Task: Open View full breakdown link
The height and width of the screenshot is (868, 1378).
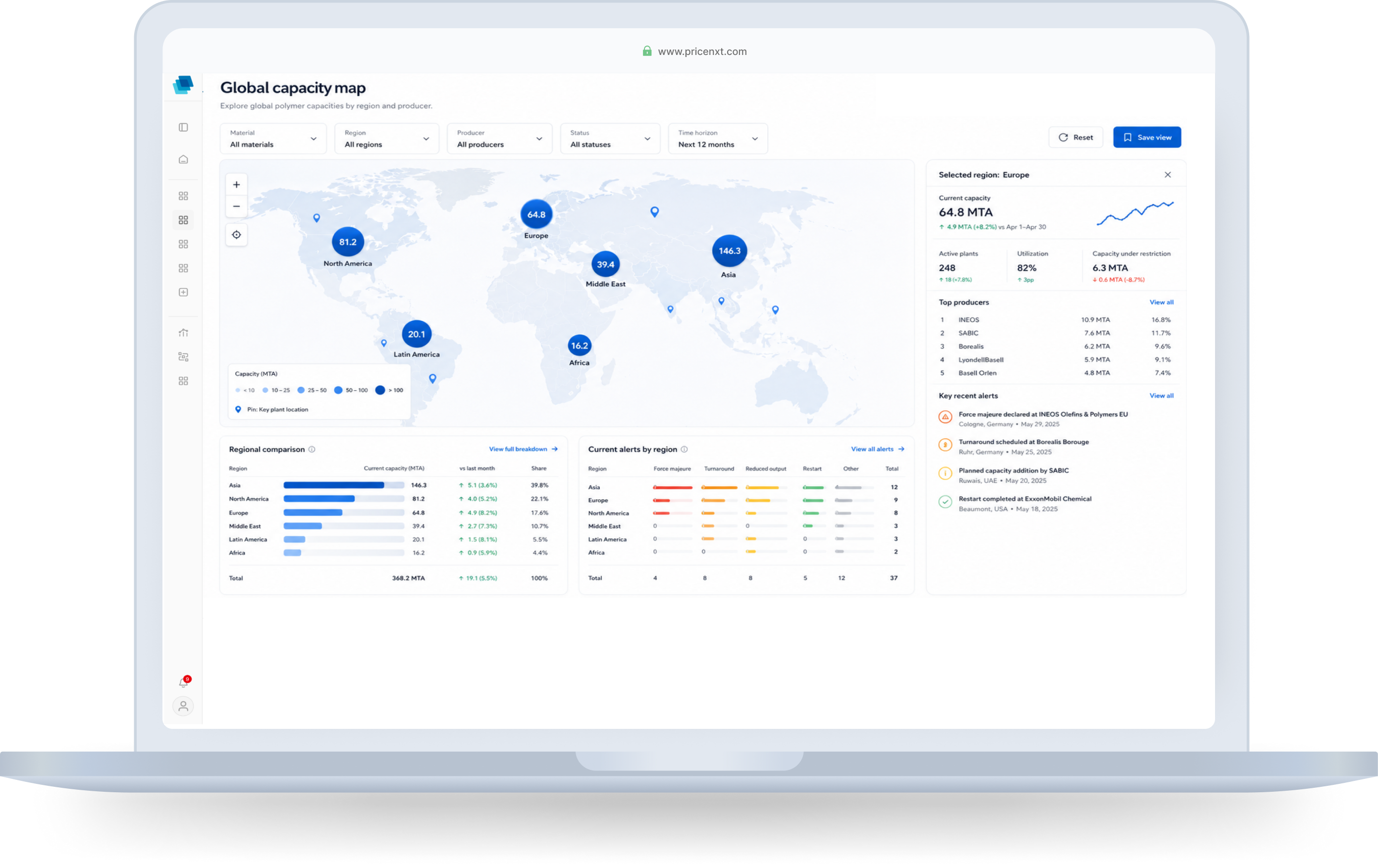Action: (x=523, y=449)
